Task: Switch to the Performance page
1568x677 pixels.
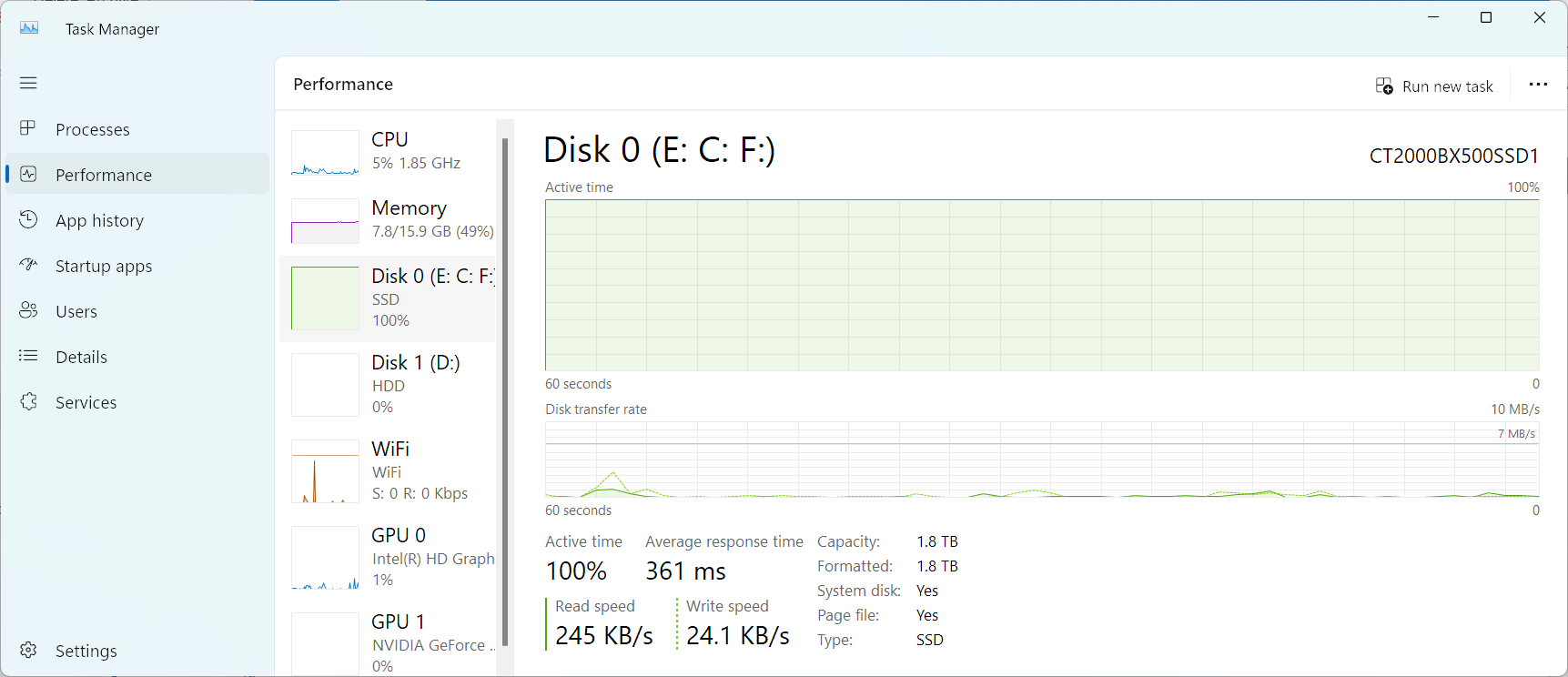Action: [103, 175]
